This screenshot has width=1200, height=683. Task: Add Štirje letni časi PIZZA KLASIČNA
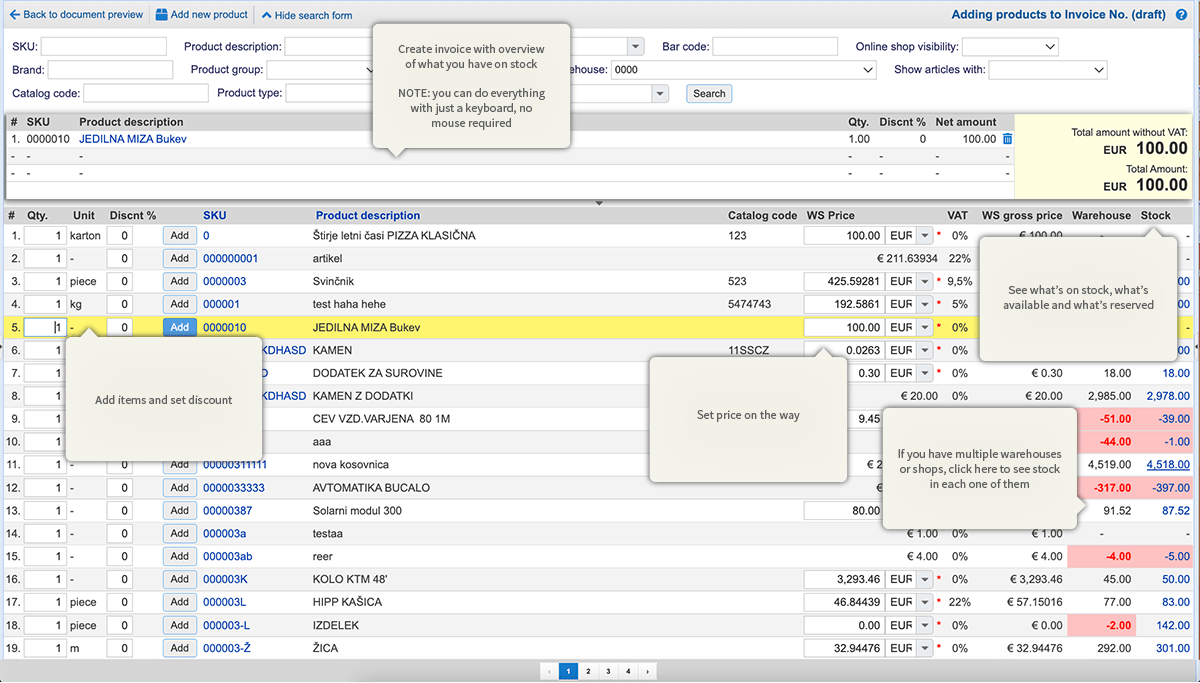180,235
